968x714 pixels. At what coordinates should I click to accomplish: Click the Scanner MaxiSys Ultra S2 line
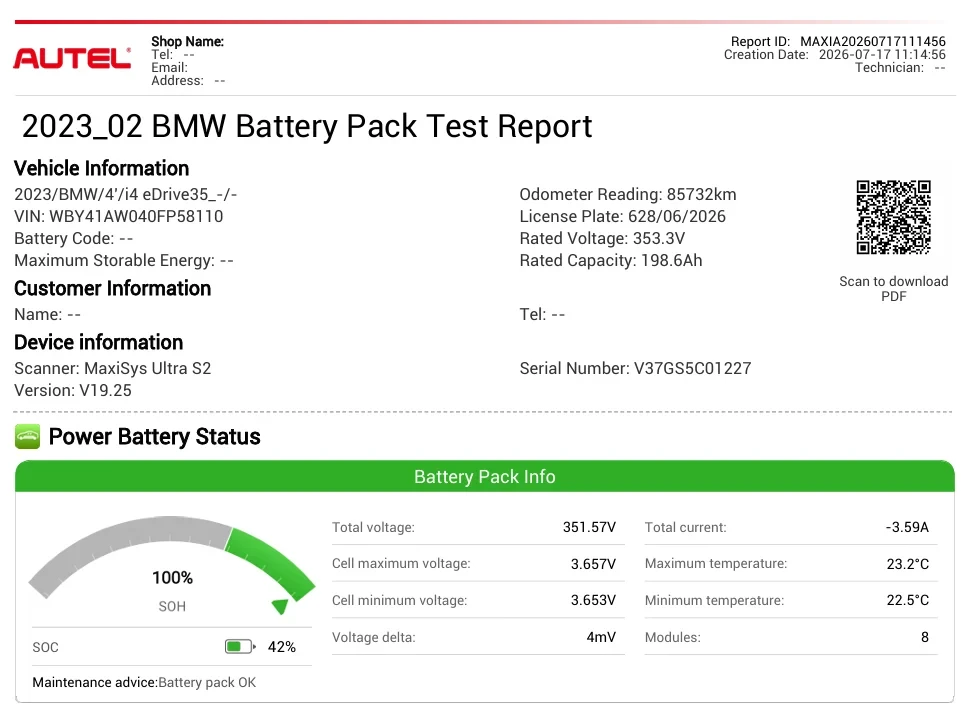coord(112,368)
